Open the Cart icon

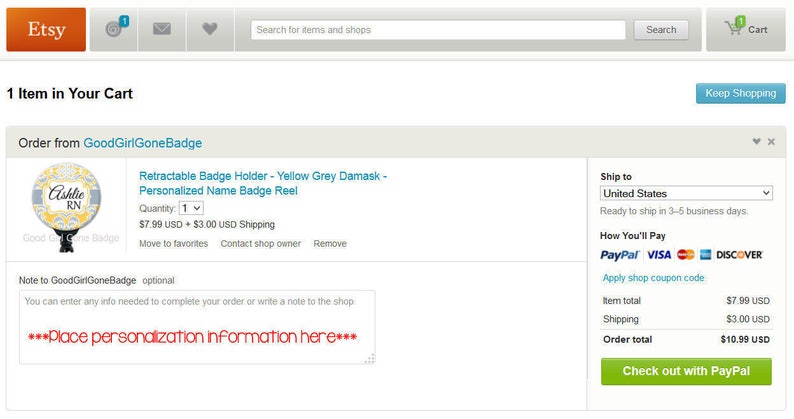pos(746,29)
